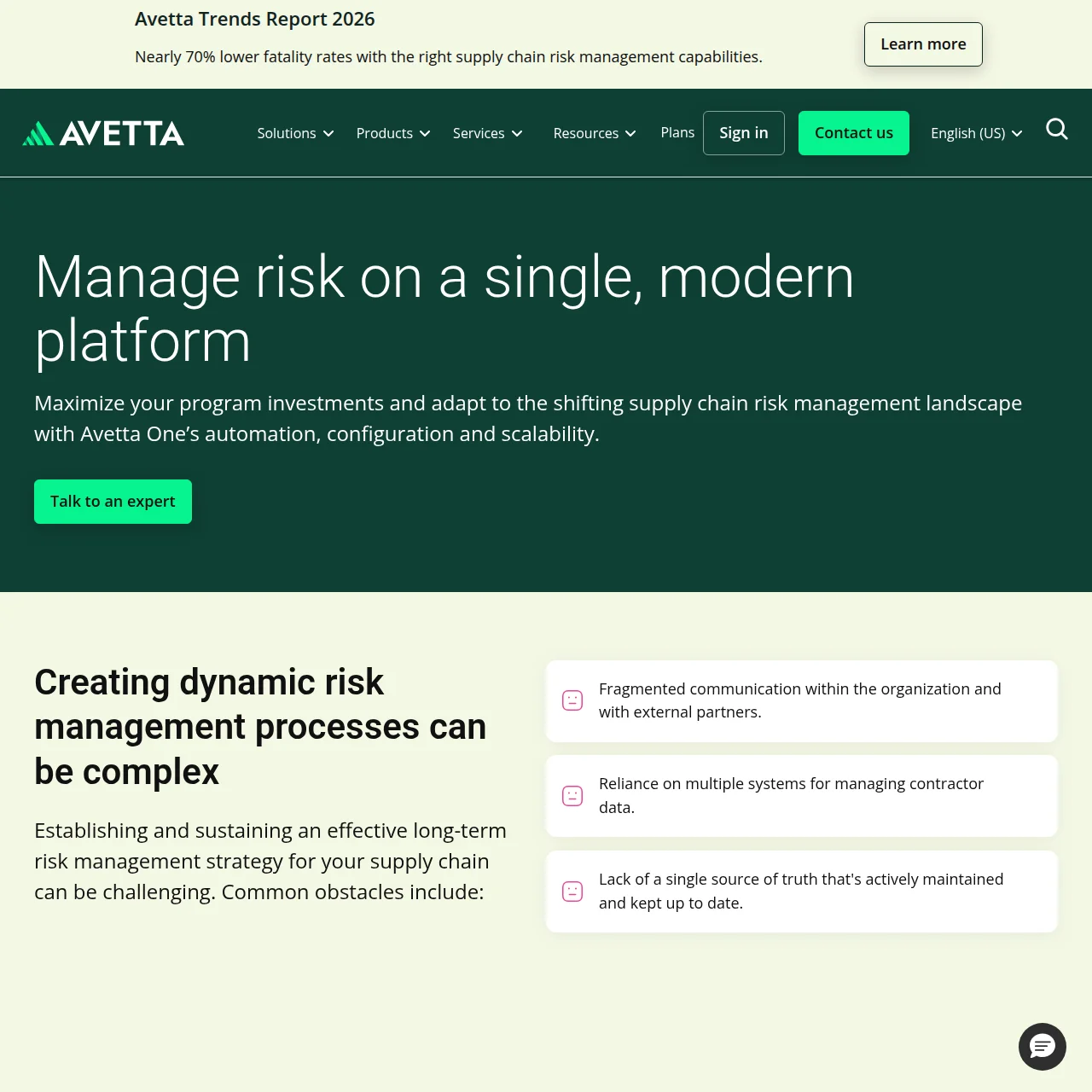This screenshot has height=1092, width=1092.
Task: Expand the Services dropdown menu
Action: (487, 133)
